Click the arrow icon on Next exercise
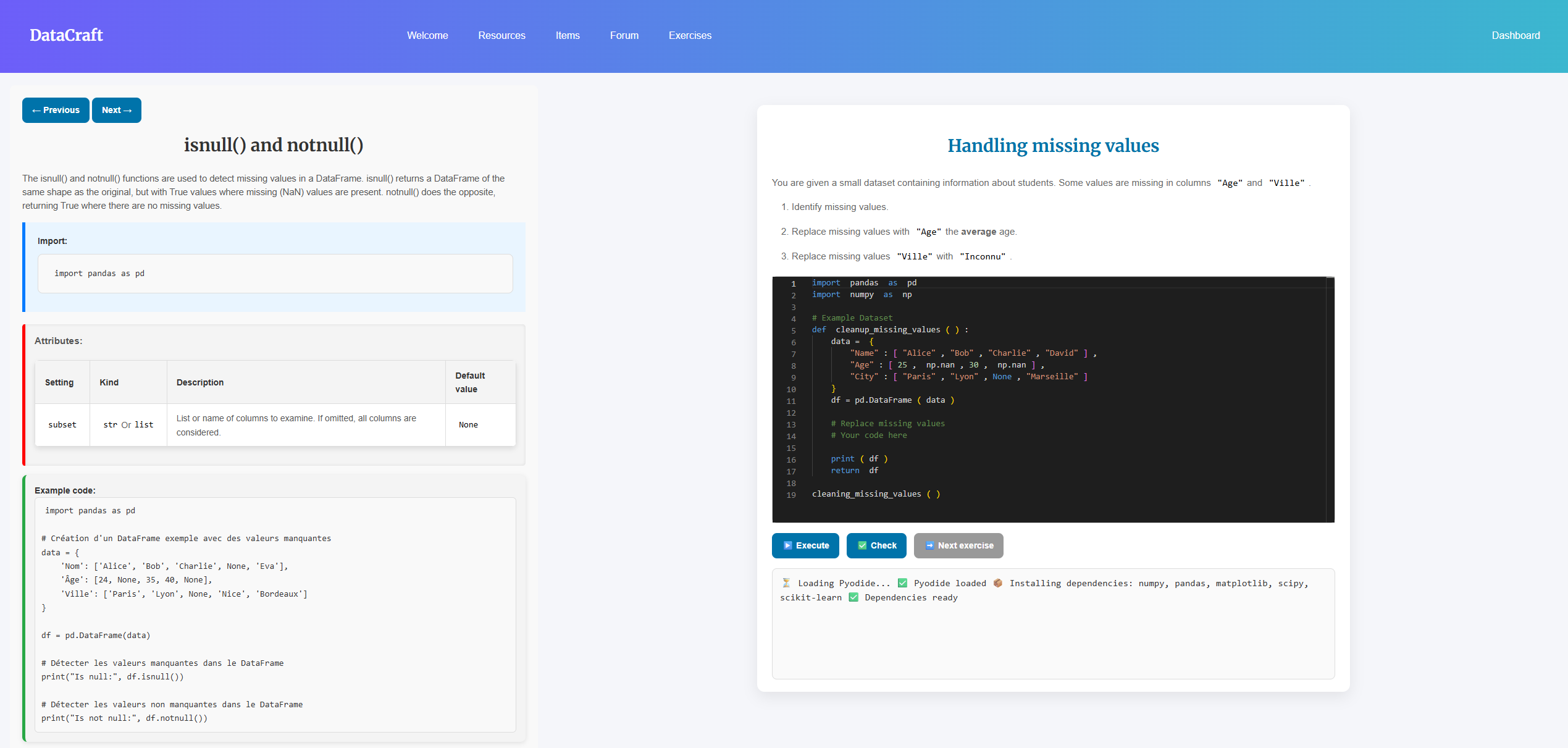1568x748 pixels. [929, 545]
